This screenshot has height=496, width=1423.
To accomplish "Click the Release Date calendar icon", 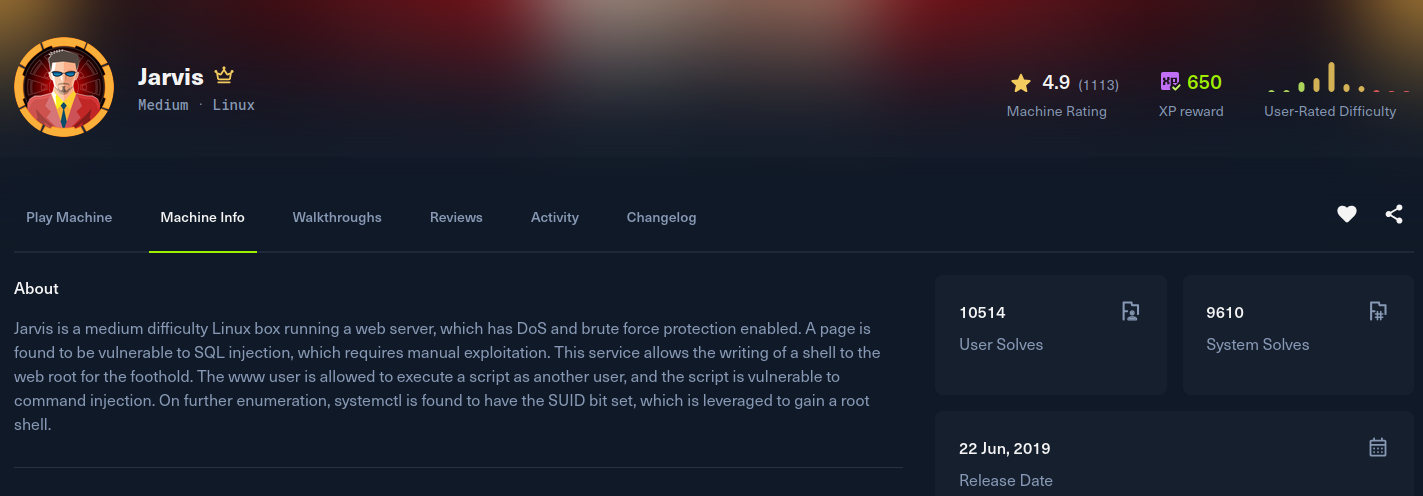I will (x=1378, y=447).
